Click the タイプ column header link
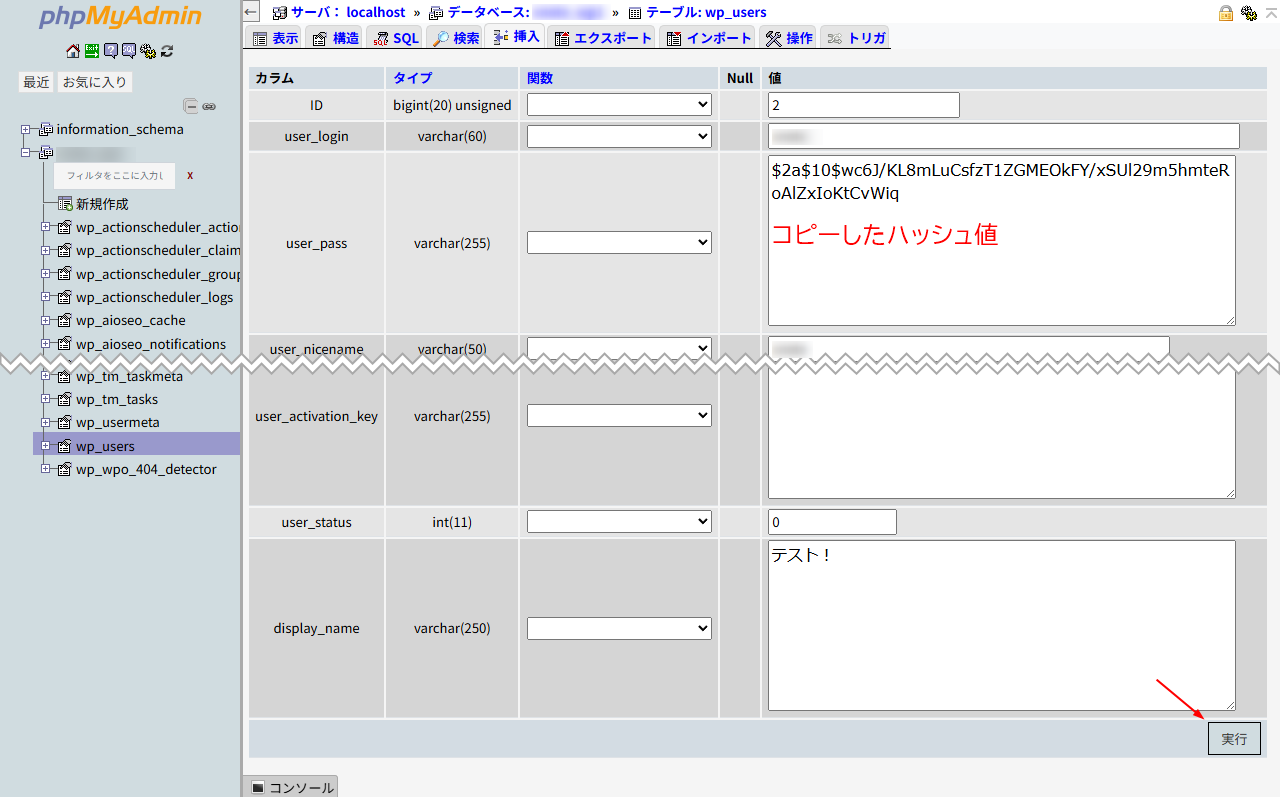This screenshot has width=1280, height=797. (412, 78)
